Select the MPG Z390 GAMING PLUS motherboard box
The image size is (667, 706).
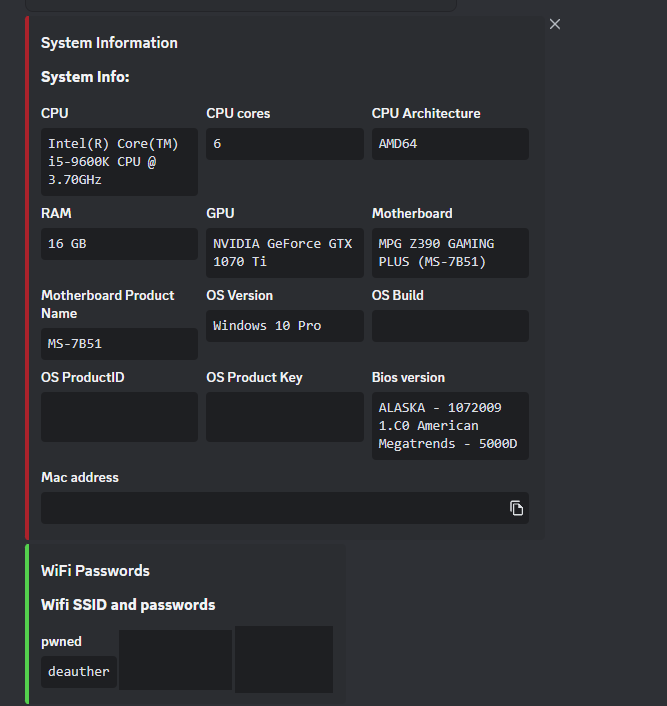[x=450, y=252]
